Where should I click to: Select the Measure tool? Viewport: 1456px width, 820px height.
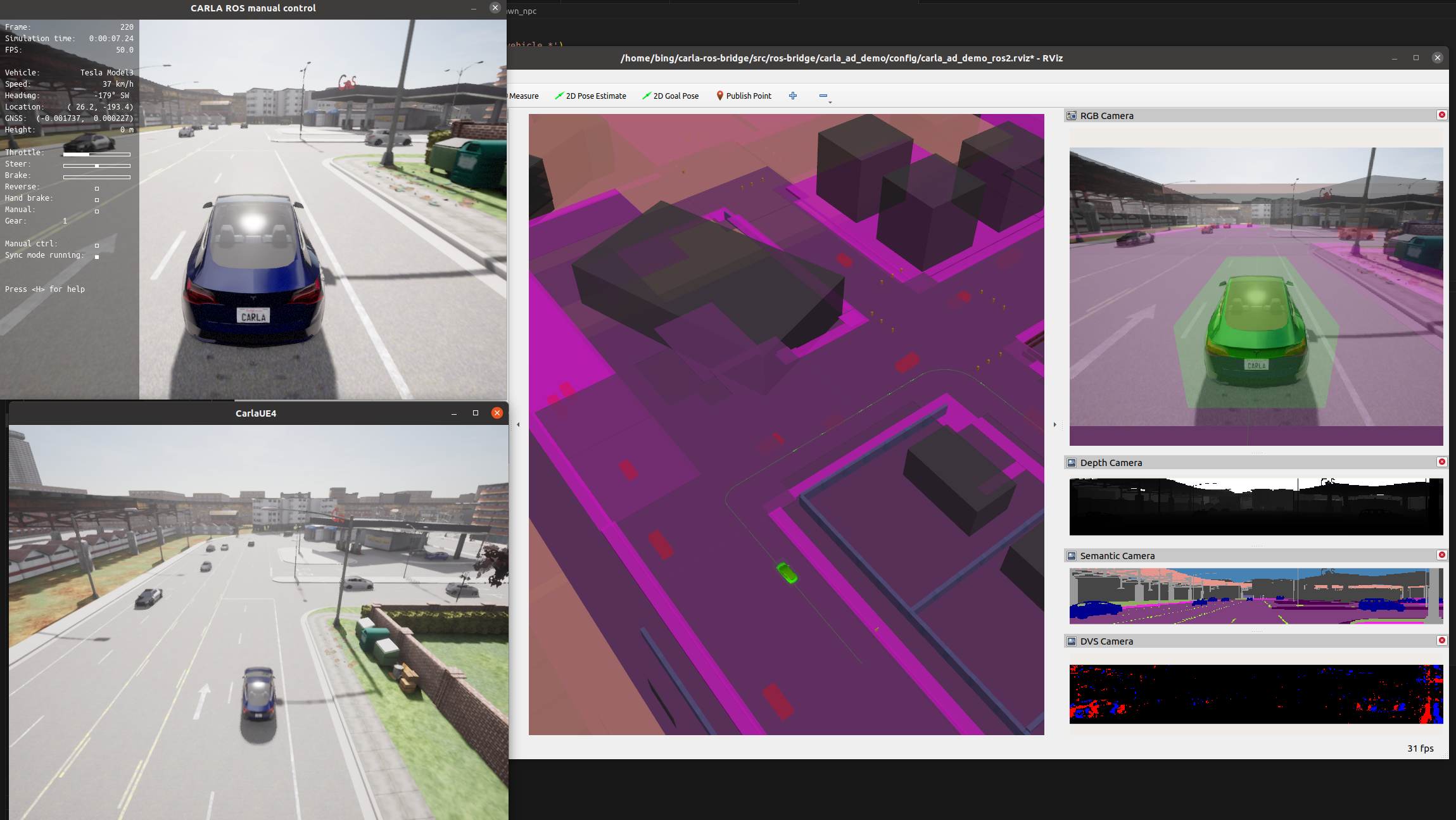(x=523, y=96)
